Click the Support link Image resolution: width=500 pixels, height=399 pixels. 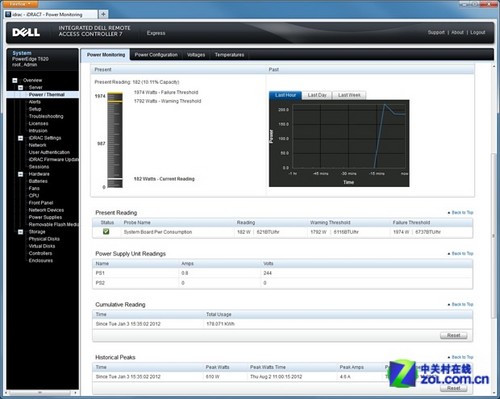[x=436, y=32]
